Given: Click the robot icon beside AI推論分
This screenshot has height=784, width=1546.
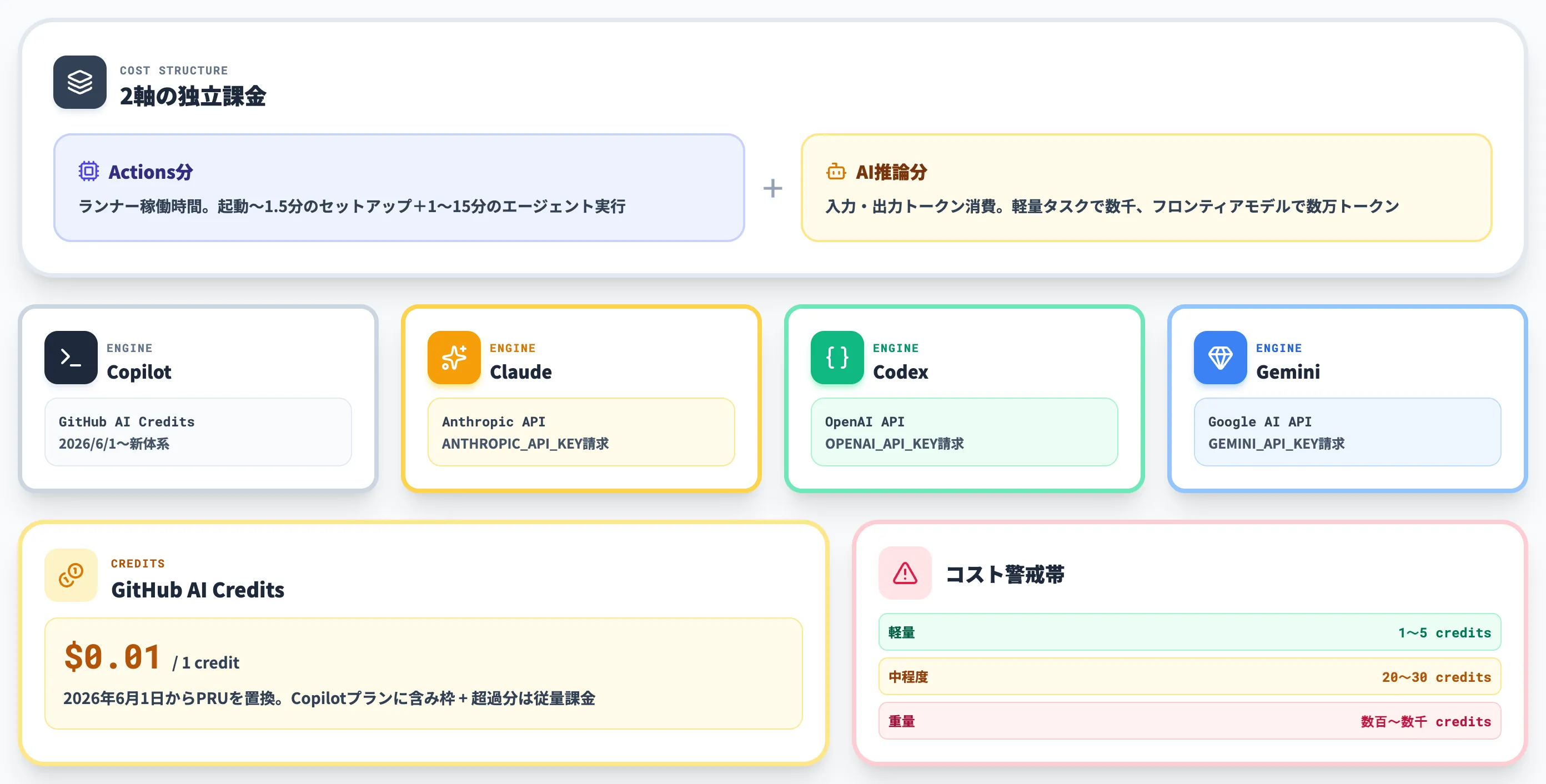Looking at the screenshot, I should click(x=835, y=172).
